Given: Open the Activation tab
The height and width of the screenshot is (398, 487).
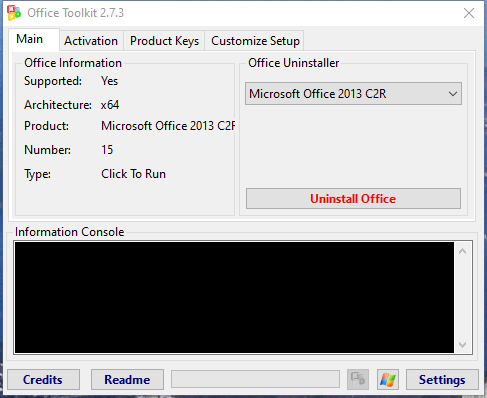Looking at the screenshot, I should [x=91, y=41].
